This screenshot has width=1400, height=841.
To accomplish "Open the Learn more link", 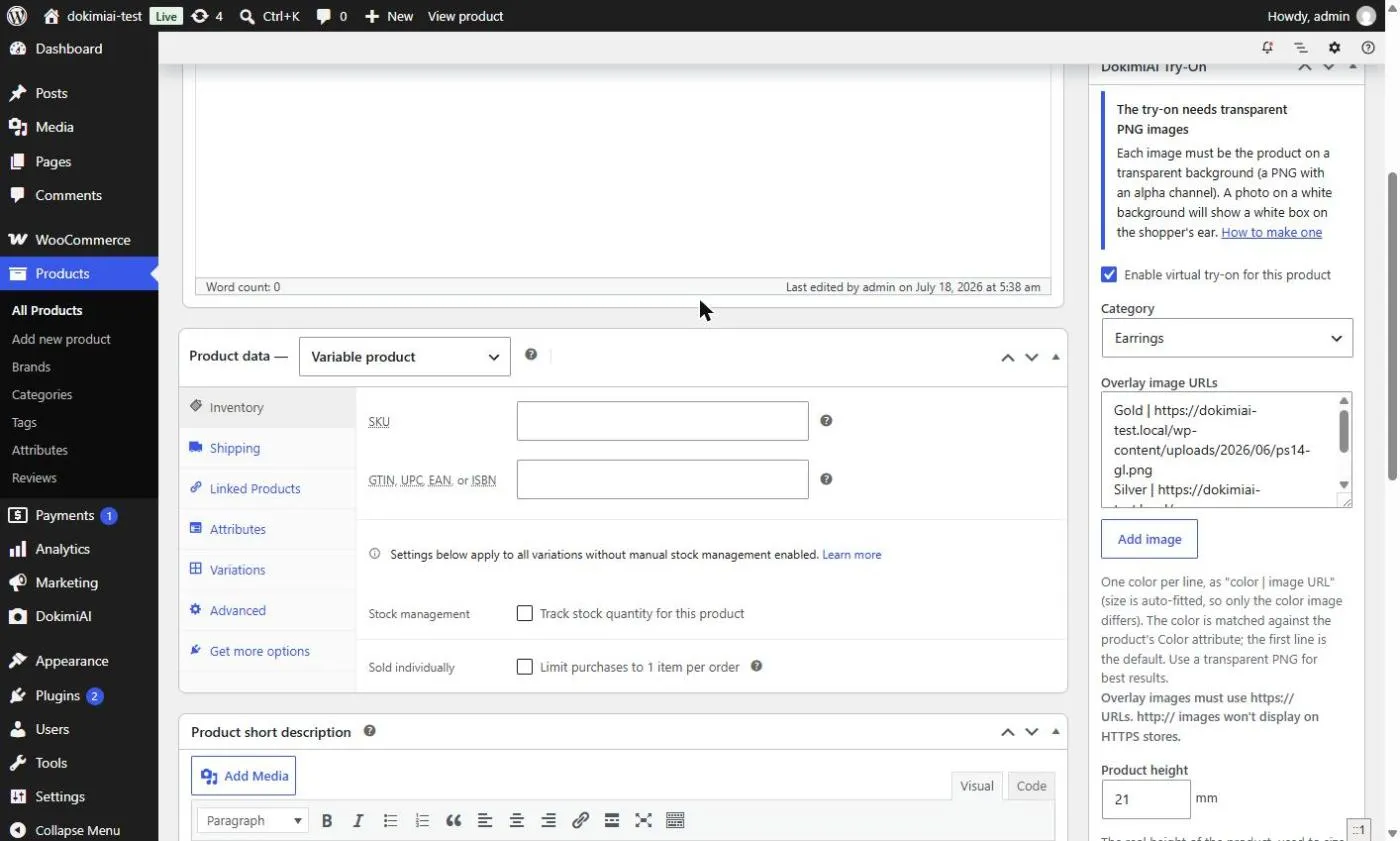I will point(851,554).
